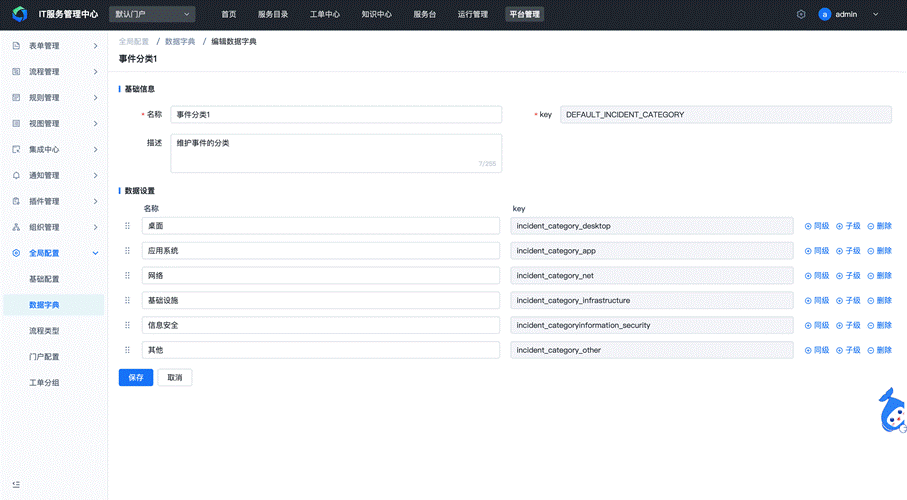Open the settings gear icon in header
The image size is (907, 500).
click(801, 14)
